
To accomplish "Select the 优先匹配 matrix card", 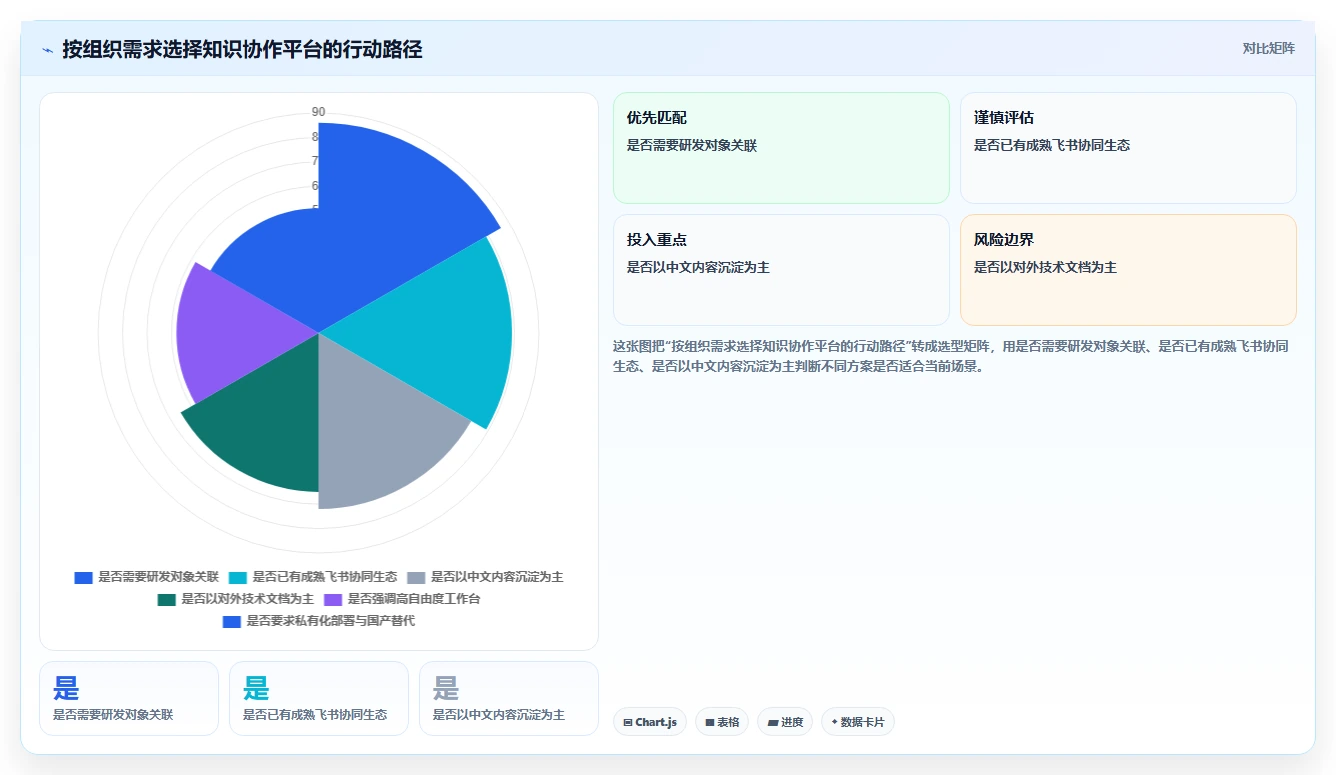I will 781,148.
